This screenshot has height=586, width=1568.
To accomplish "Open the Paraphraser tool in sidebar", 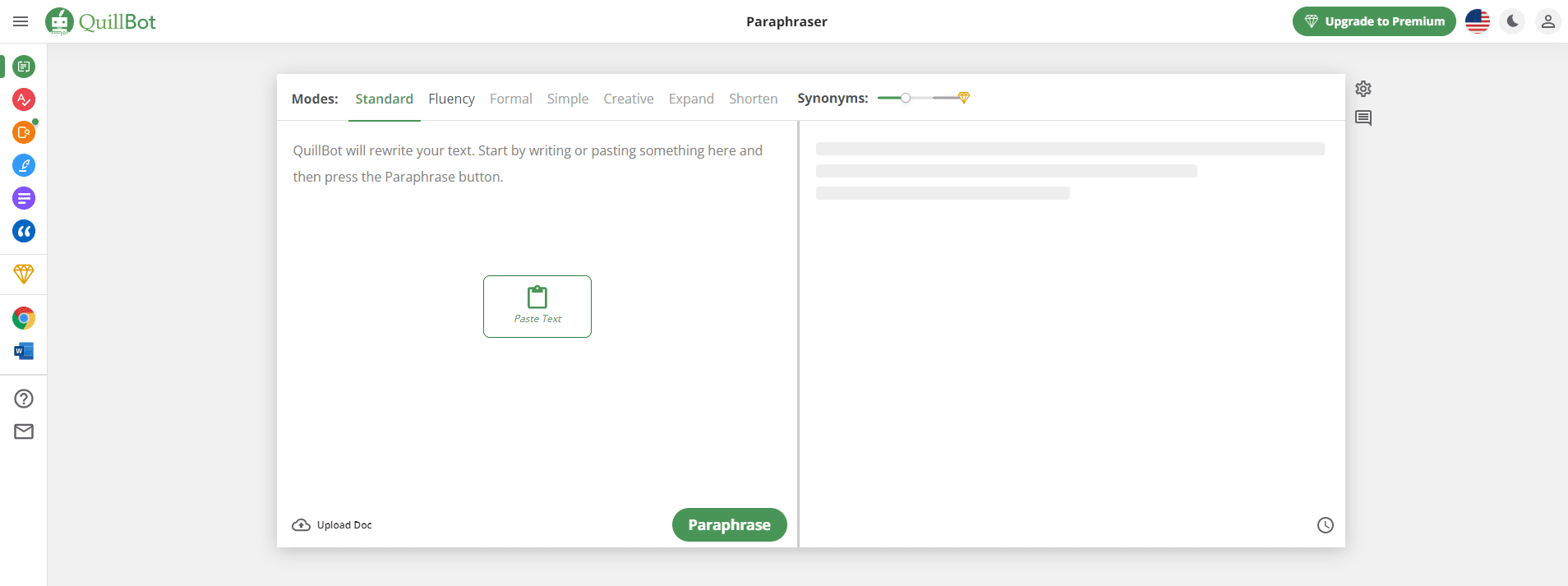I will [x=24, y=67].
